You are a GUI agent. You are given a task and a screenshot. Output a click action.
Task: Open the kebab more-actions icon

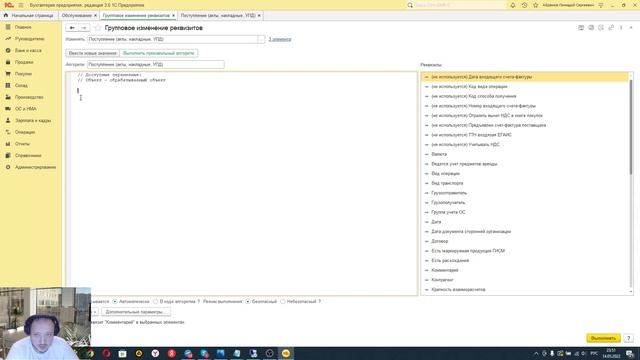621,28
